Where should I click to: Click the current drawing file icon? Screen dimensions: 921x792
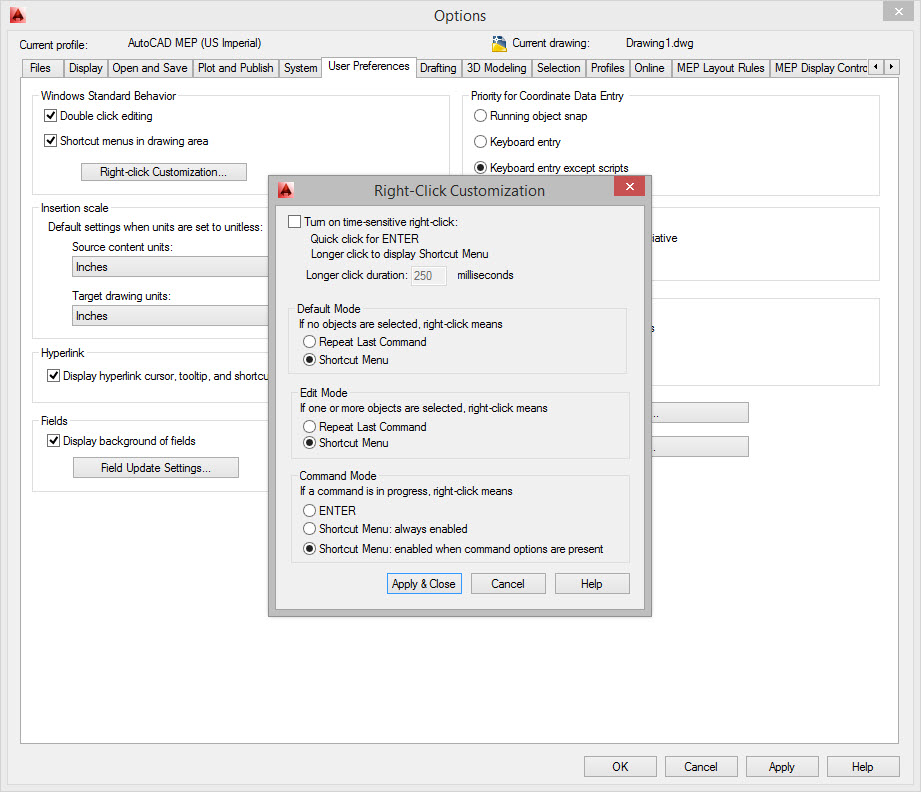(499, 43)
